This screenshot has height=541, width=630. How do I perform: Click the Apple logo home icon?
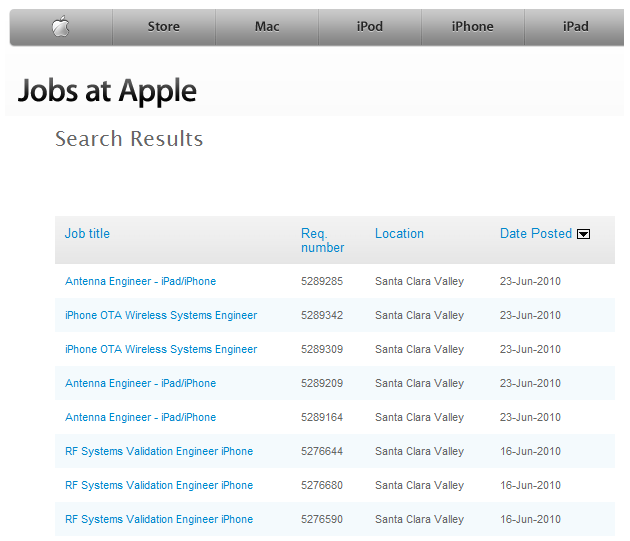click(61, 27)
